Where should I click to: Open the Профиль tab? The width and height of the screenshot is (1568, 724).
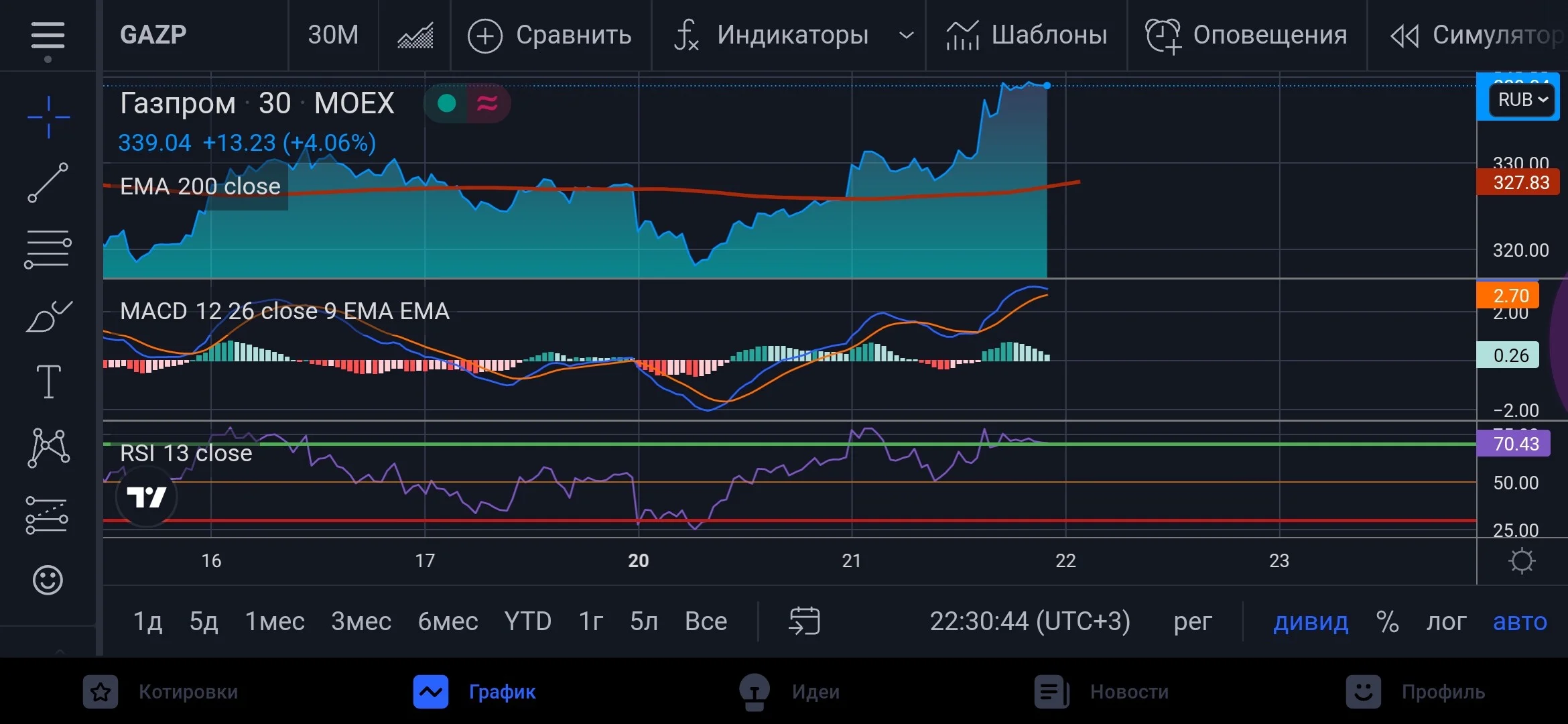(x=1415, y=692)
